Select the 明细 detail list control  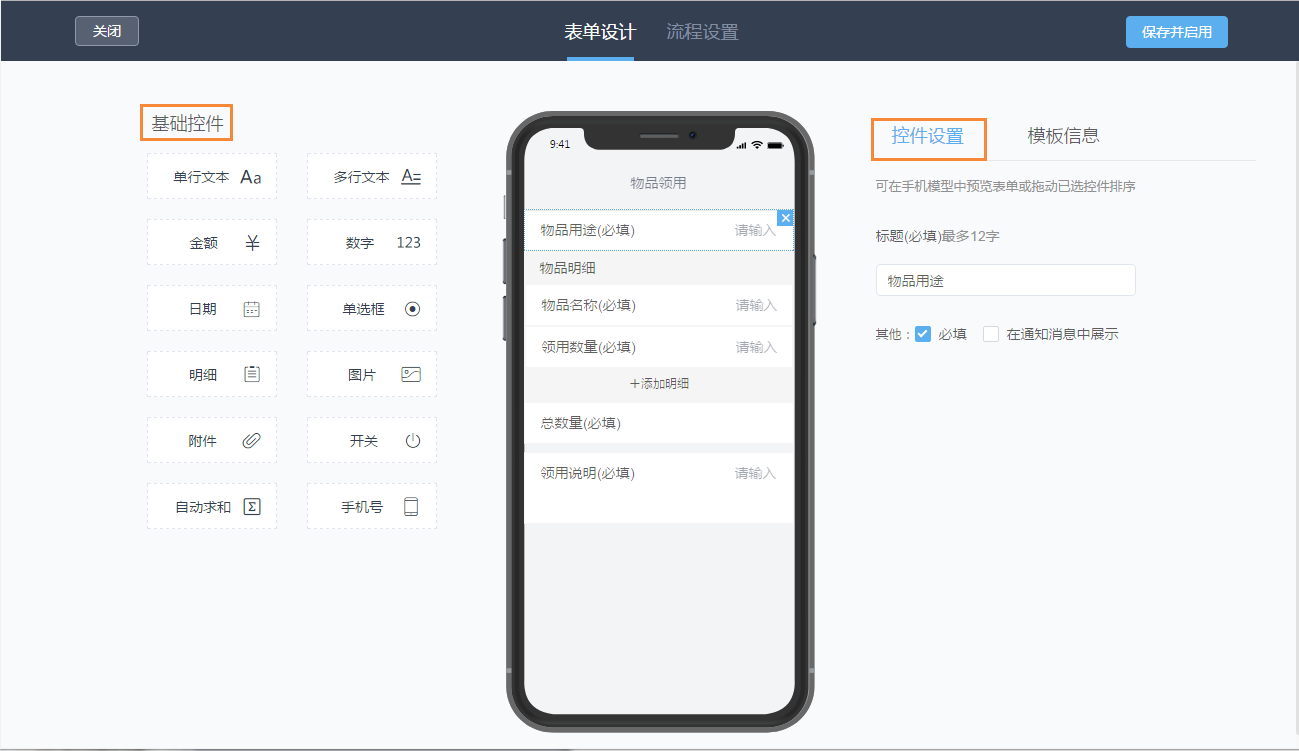[211, 374]
